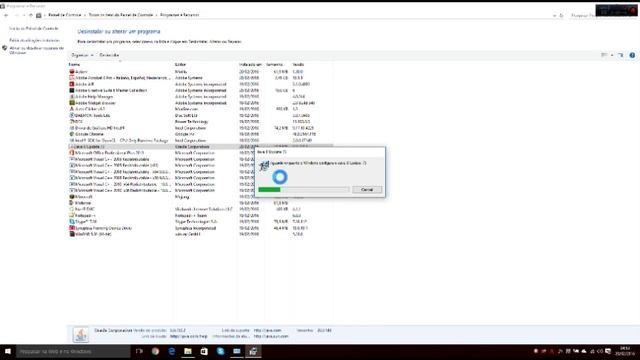
Task: Open the Action Center notification icon
Action: click(x=608, y=351)
